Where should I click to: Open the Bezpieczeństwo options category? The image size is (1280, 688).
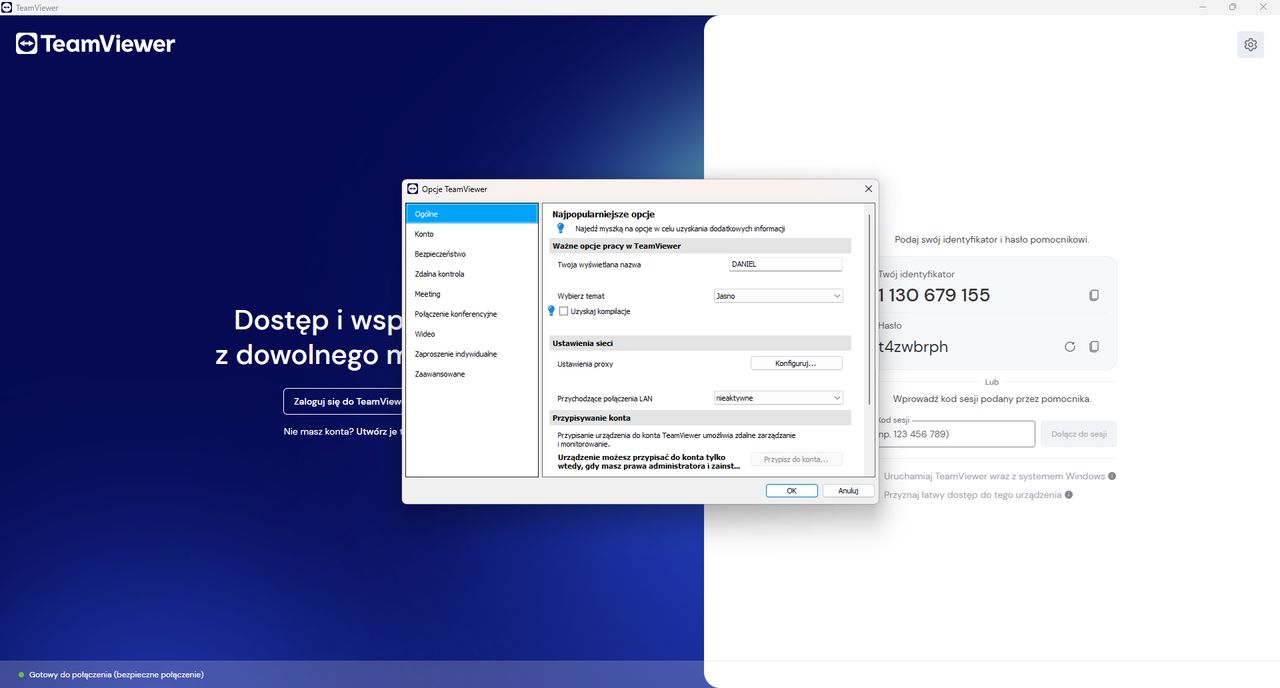pos(472,254)
